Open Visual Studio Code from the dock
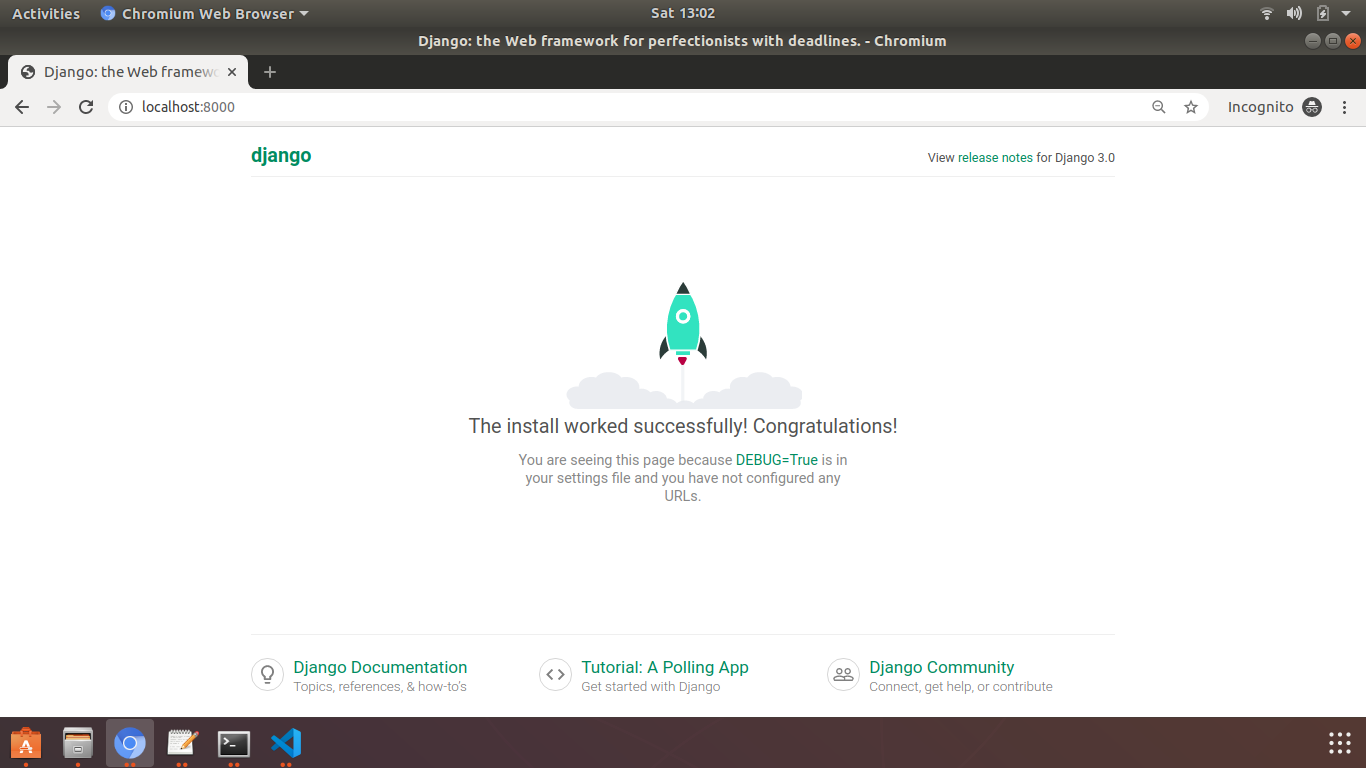The height and width of the screenshot is (768, 1366). [x=286, y=743]
